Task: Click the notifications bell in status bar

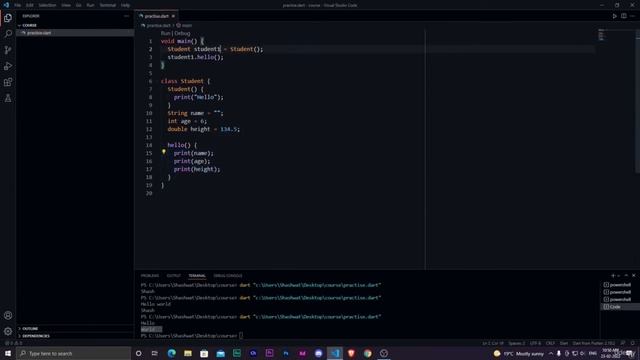Action: click(632, 343)
